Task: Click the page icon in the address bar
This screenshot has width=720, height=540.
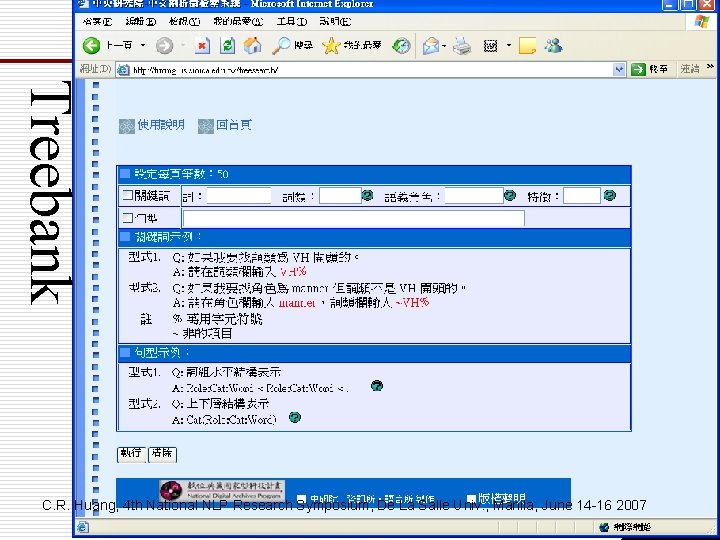Action: pos(123,70)
